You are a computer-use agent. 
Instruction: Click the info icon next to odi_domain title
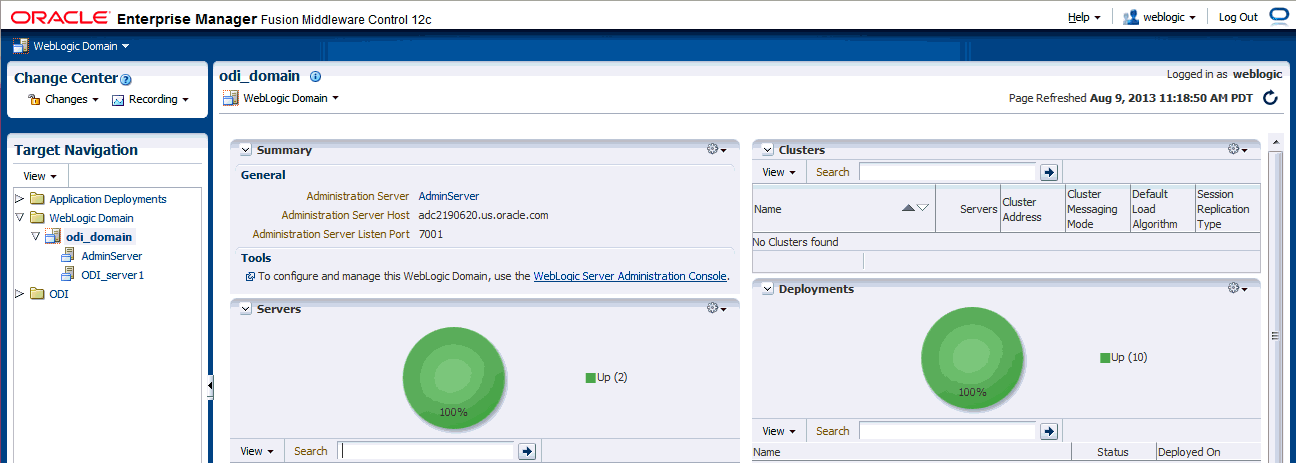point(315,77)
